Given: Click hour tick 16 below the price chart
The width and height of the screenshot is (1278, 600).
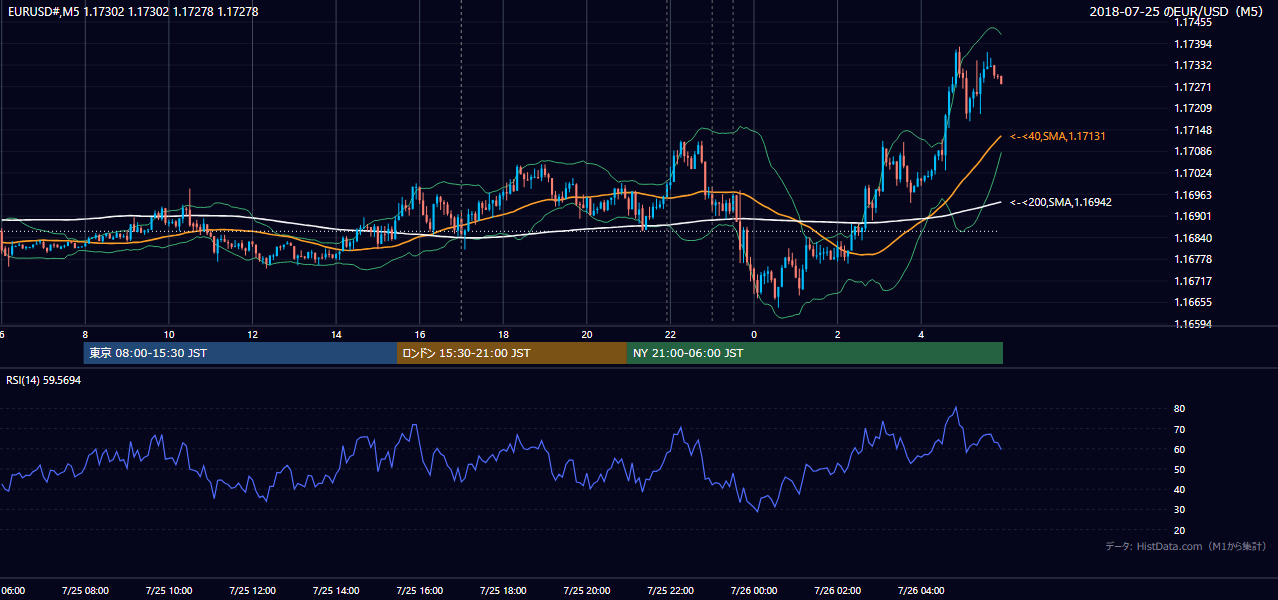Looking at the screenshot, I should click(x=420, y=334).
